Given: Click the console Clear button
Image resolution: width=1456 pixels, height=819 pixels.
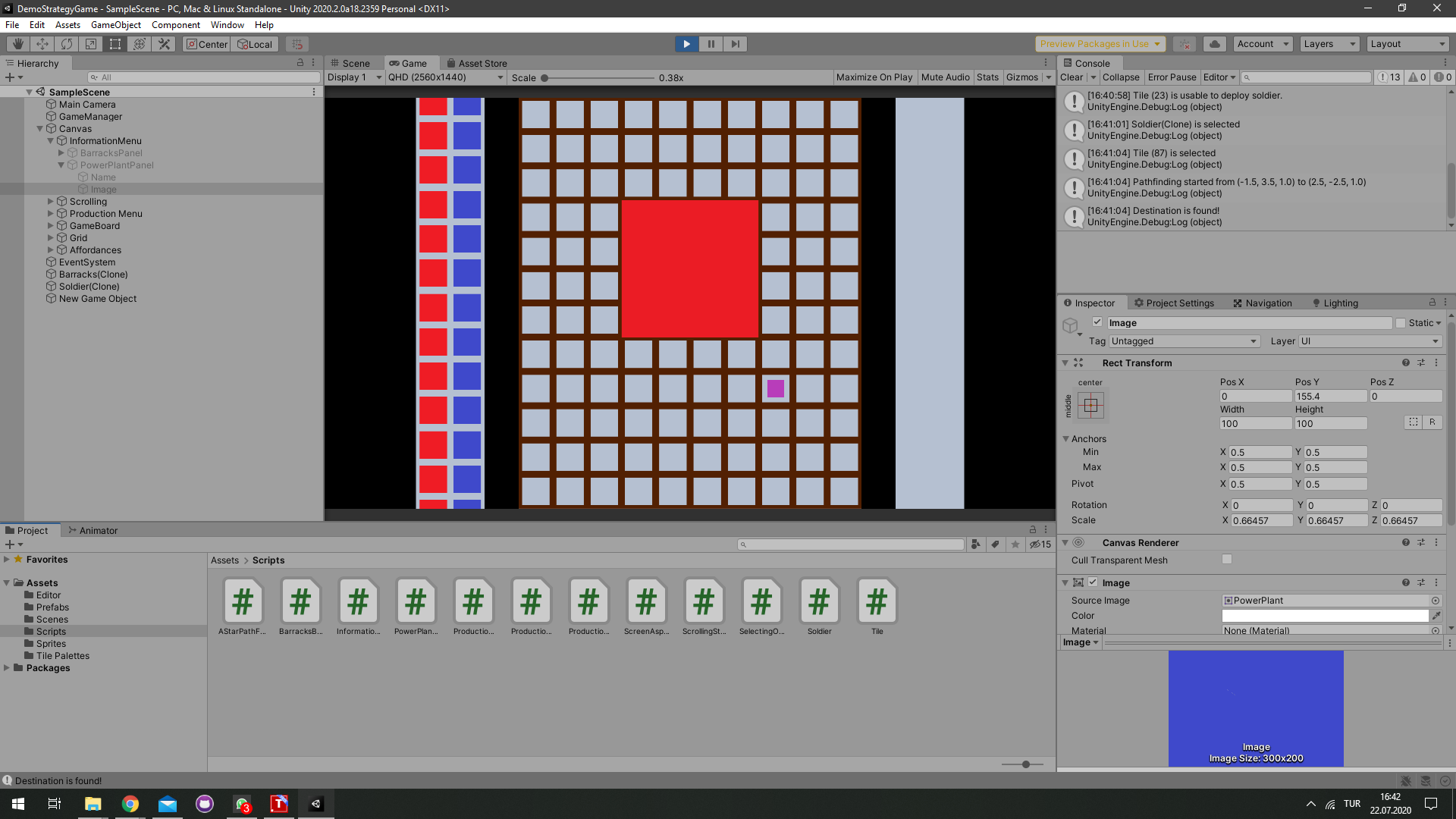Looking at the screenshot, I should 1071,77.
